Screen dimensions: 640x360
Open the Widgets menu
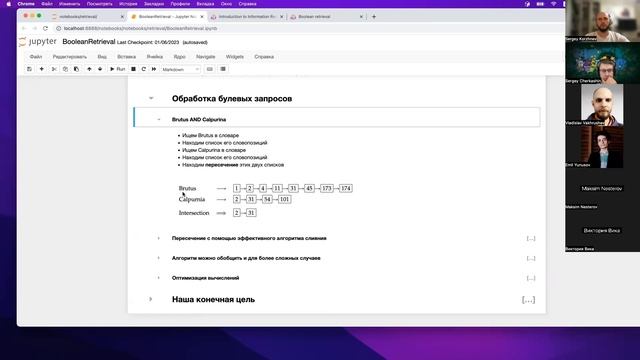[x=235, y=57]
